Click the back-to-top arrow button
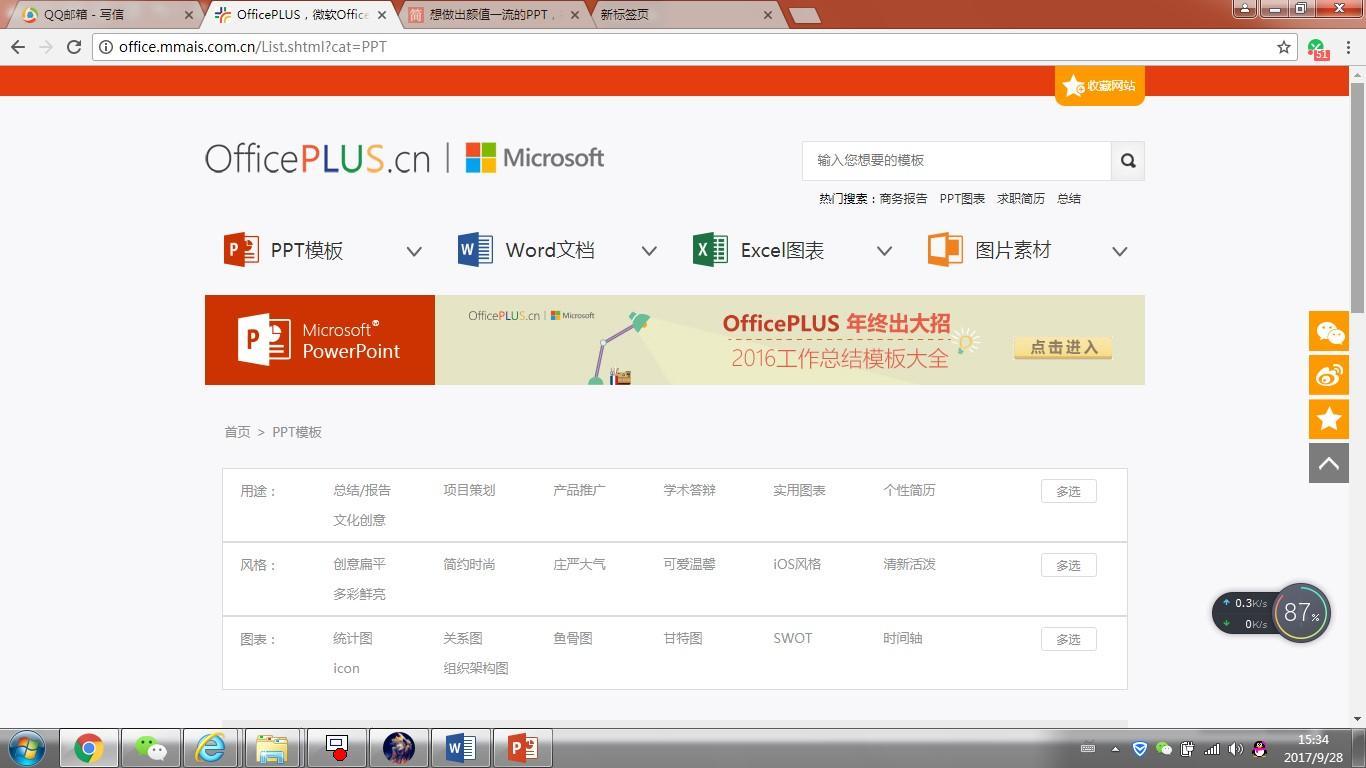1366x768 pixels. click(x=1329, y=463)
